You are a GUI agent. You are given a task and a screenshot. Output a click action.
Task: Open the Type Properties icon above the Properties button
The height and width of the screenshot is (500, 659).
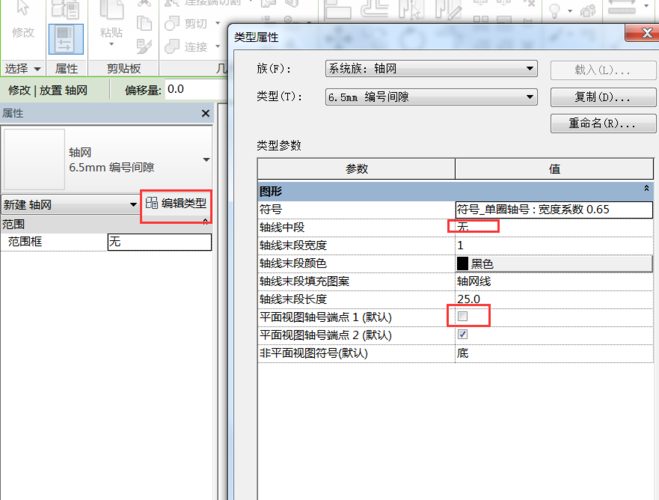tap(66, 9)
